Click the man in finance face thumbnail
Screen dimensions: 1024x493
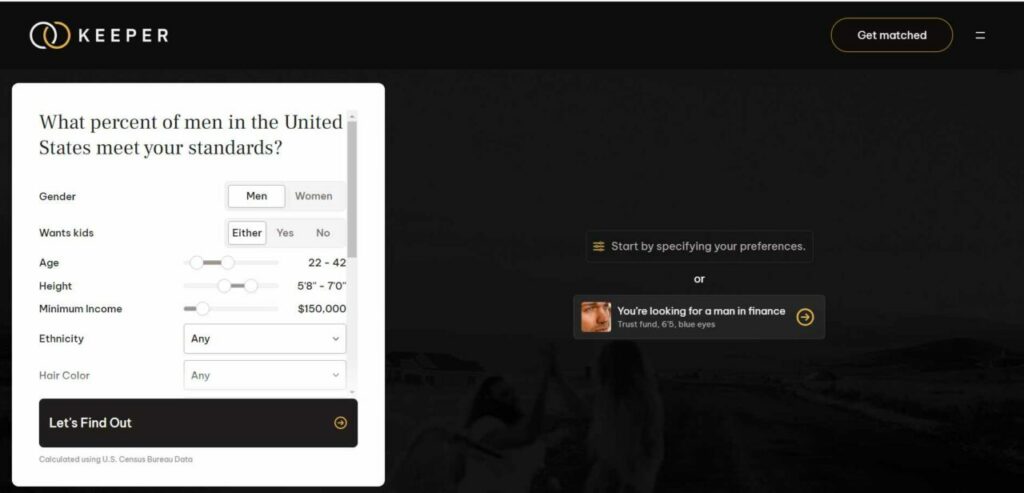click(596, 317)
